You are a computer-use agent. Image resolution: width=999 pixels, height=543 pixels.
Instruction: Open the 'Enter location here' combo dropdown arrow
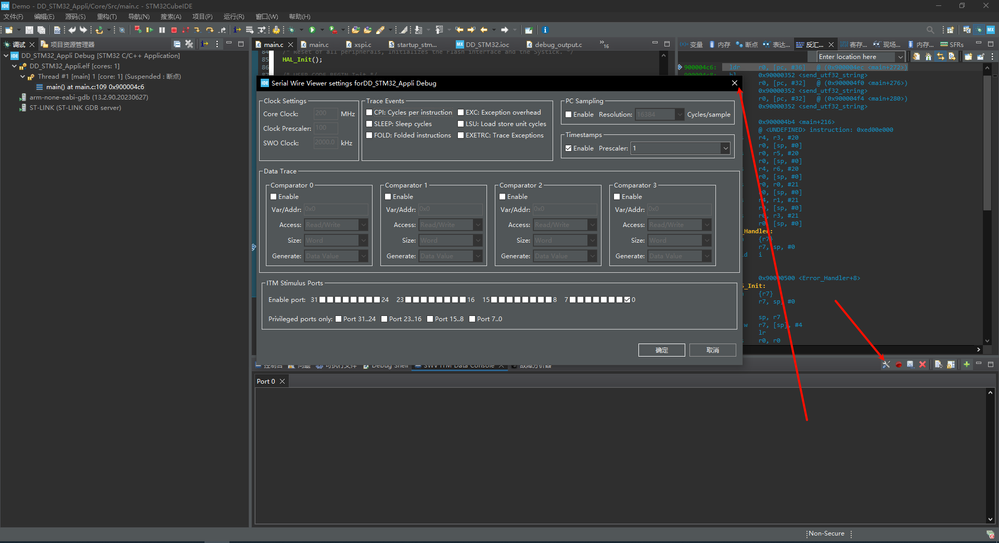[x=900, y=57]
